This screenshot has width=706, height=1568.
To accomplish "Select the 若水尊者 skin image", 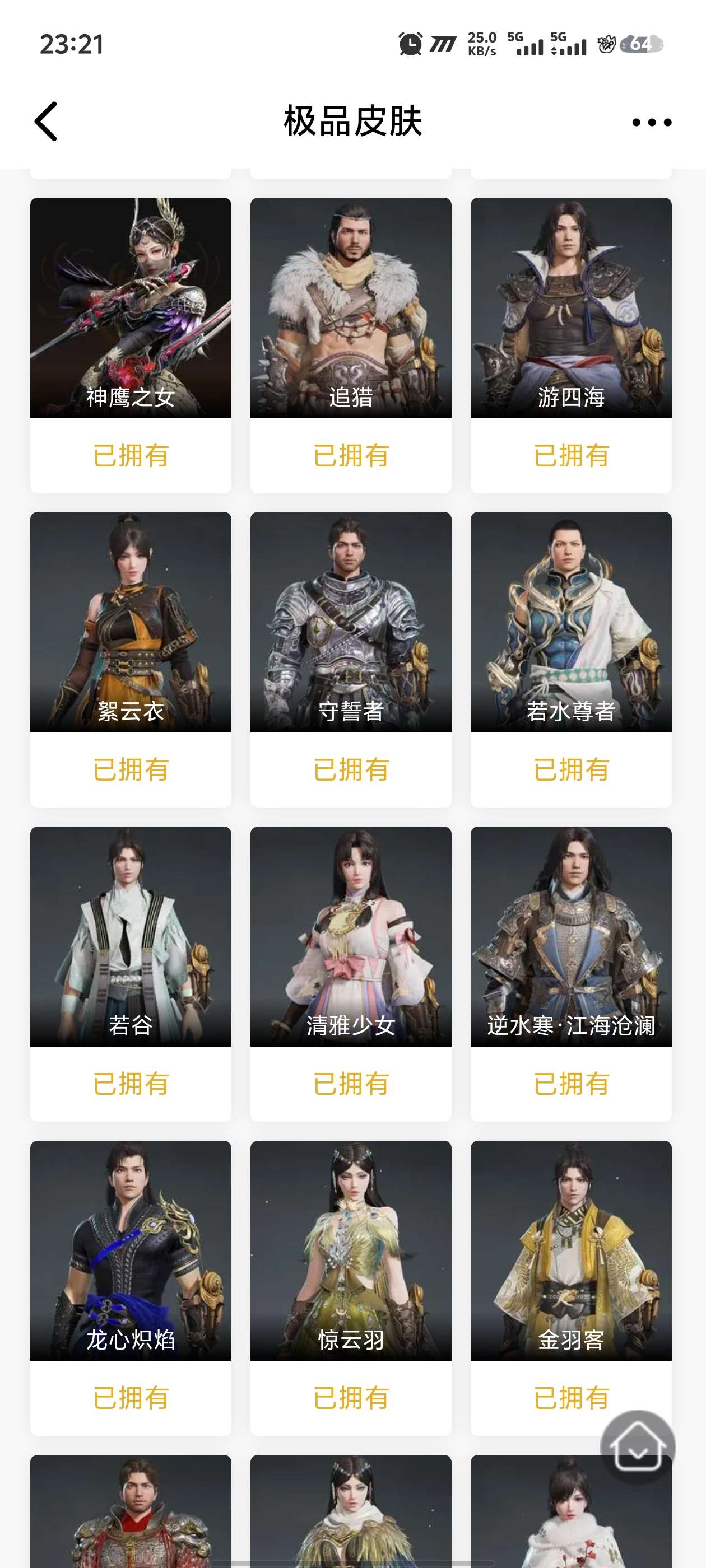I will (572, 622).
